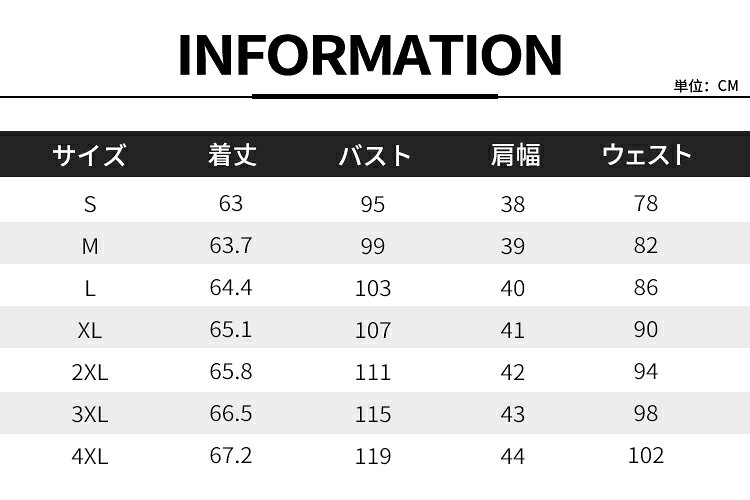The height and width of the screenshot is (500, 750).
Task: Select the 41 shoulder width value
Action: pyautogui.click(x=513, y=330)
